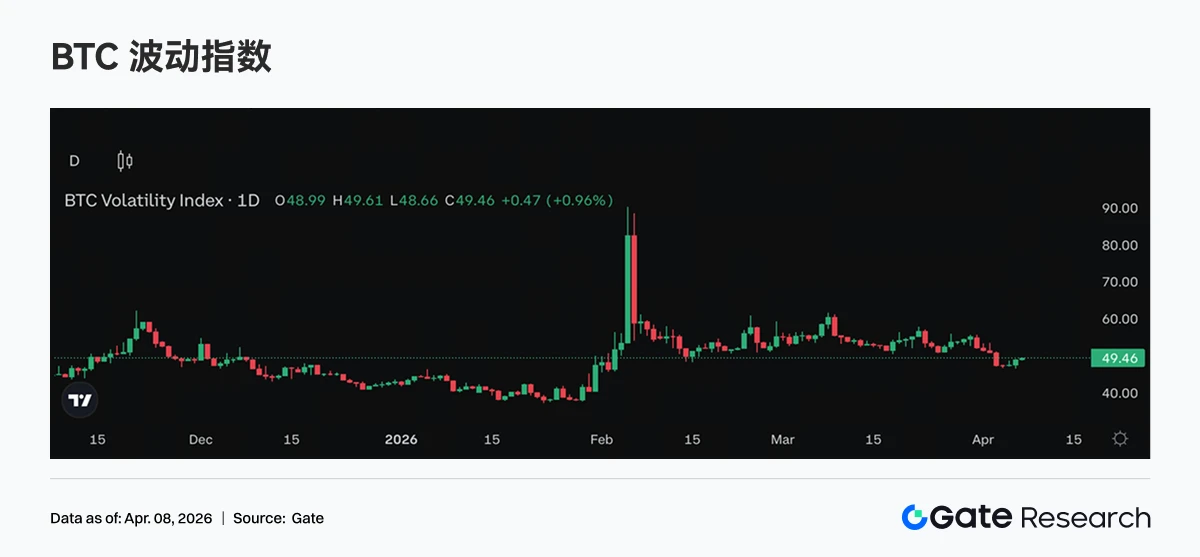Click the TradingView logo badge

(80, 401)
